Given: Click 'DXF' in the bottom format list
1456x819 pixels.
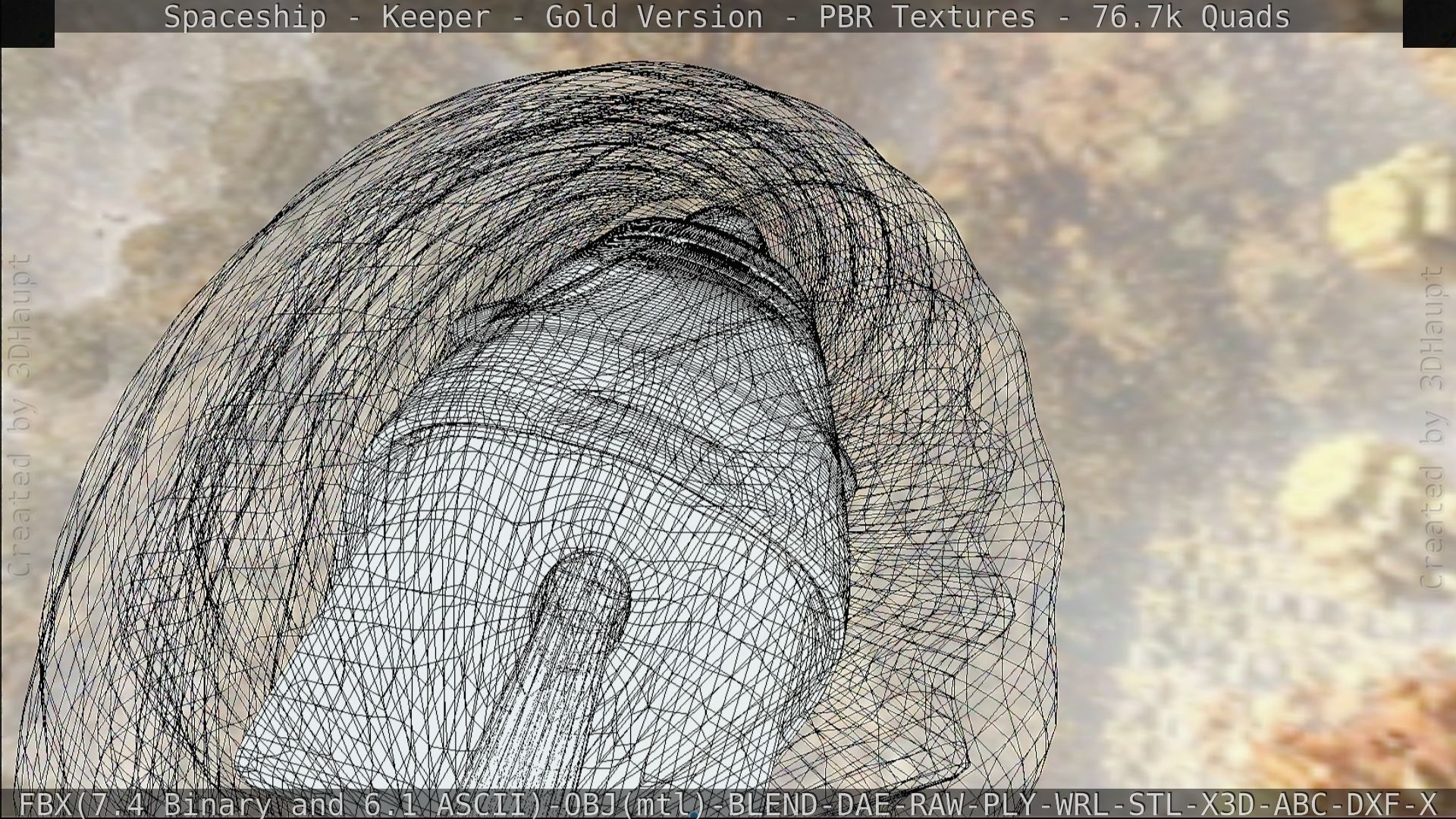Looking at the screenshot, I should 1373,804.
